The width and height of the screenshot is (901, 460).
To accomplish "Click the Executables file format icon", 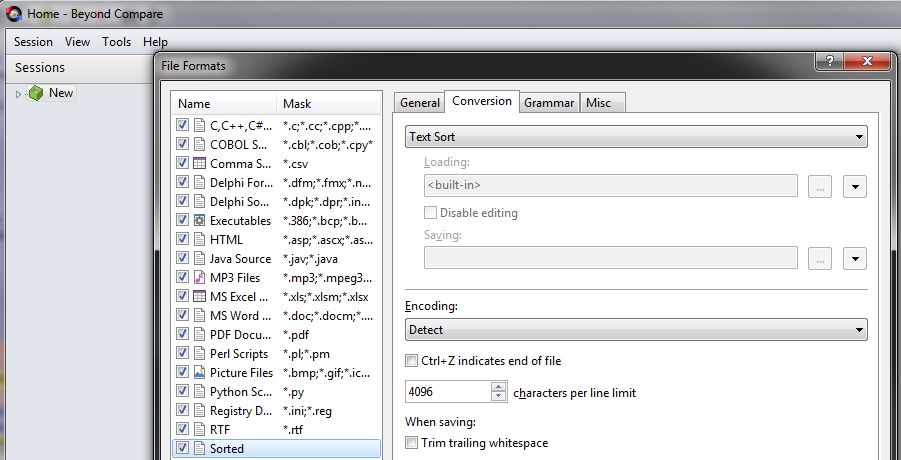I will coord(200,220).
